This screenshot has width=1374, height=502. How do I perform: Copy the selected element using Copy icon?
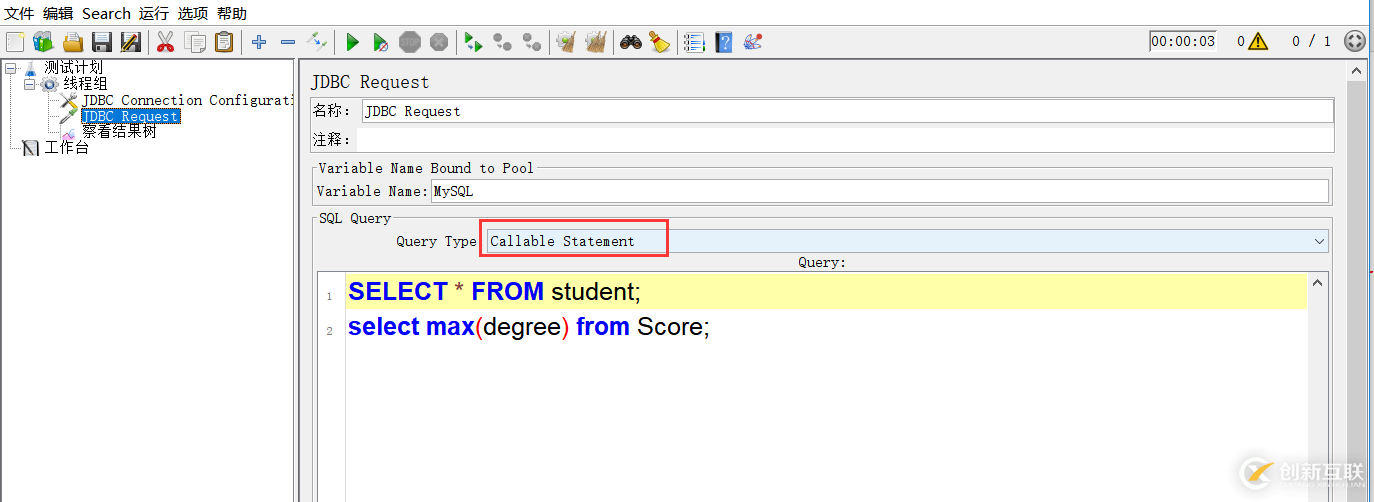[195, 42]
